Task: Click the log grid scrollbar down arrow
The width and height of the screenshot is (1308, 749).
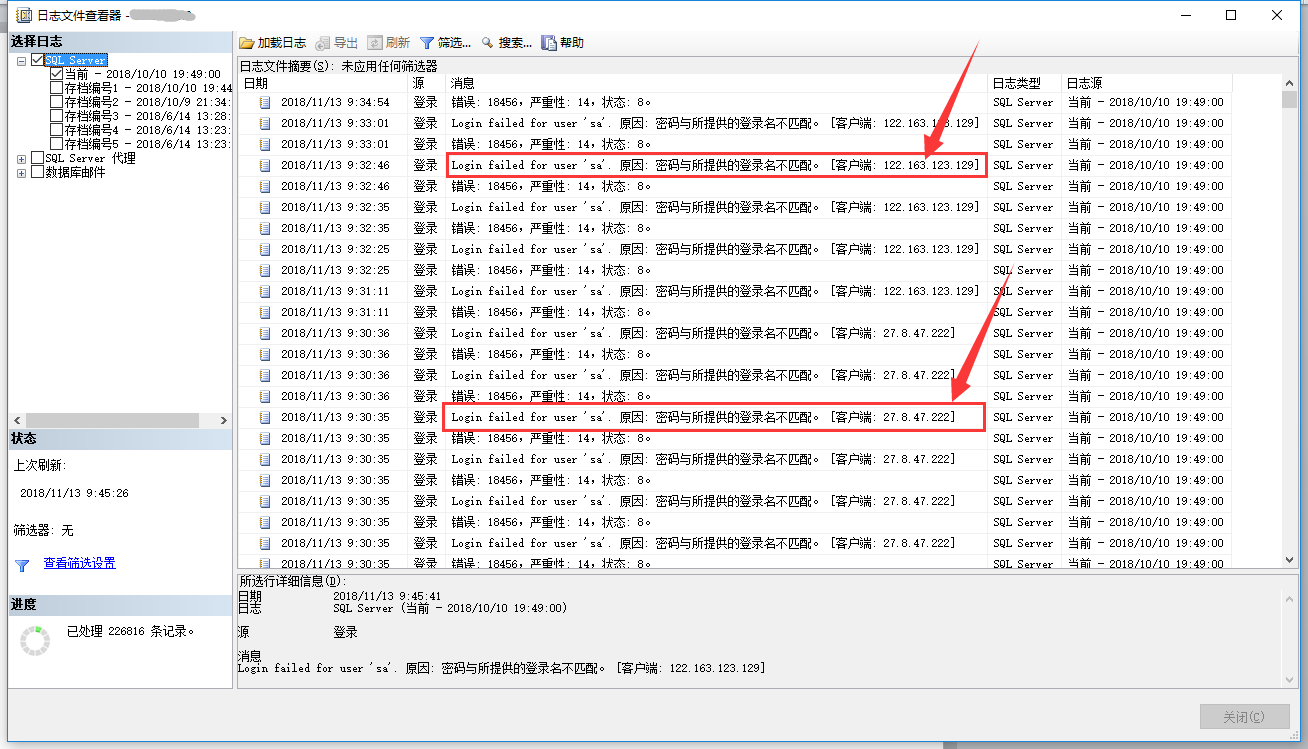Action: 1290,560
